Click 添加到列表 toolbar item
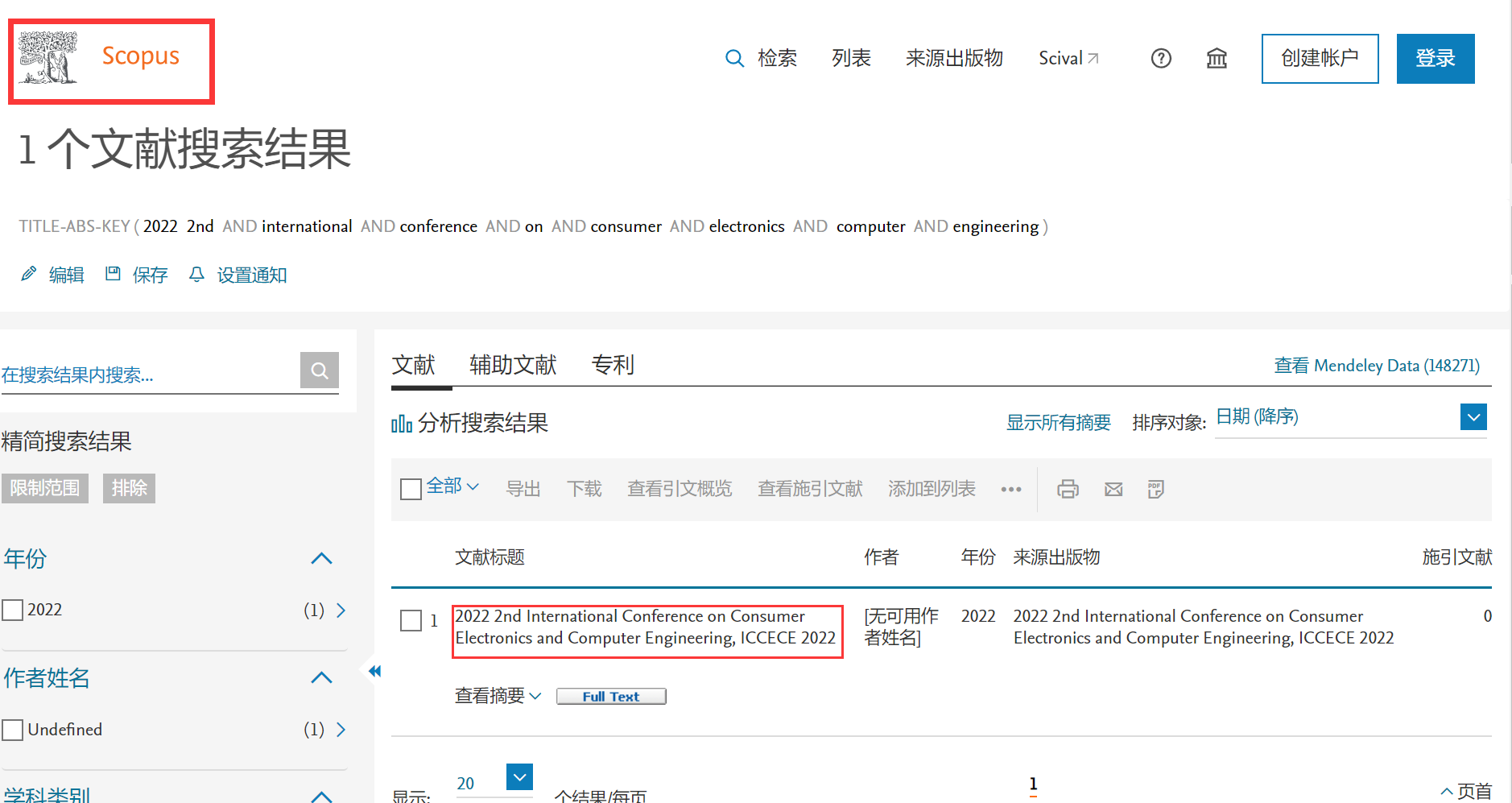This screenshot has width=1512, height=803. pos(932,489)
